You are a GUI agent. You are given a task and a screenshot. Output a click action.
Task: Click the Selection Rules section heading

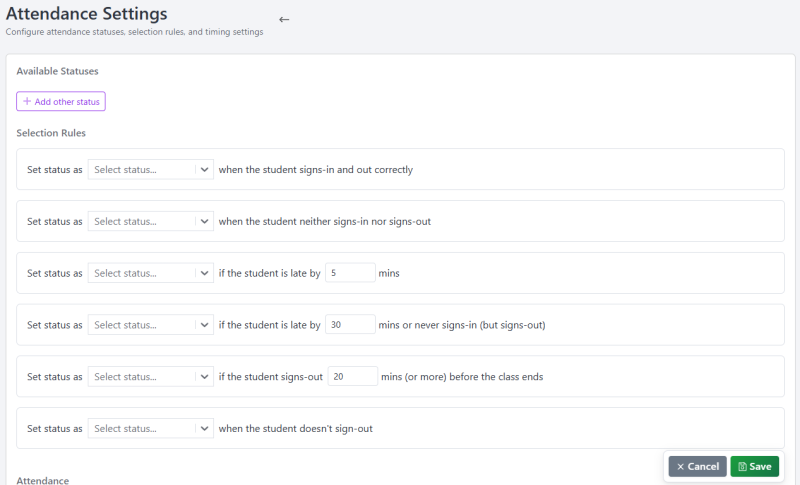(x=51, y=133)
